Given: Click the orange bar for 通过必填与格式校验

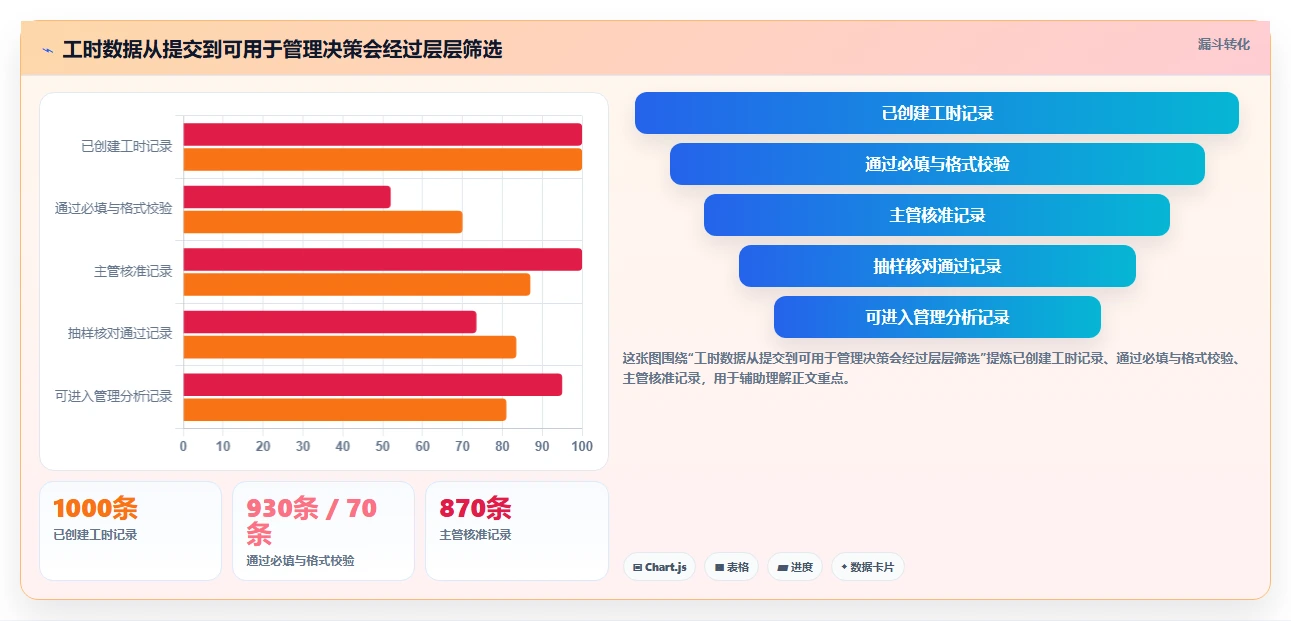Looking at the screenshot, I should [323, 222].
